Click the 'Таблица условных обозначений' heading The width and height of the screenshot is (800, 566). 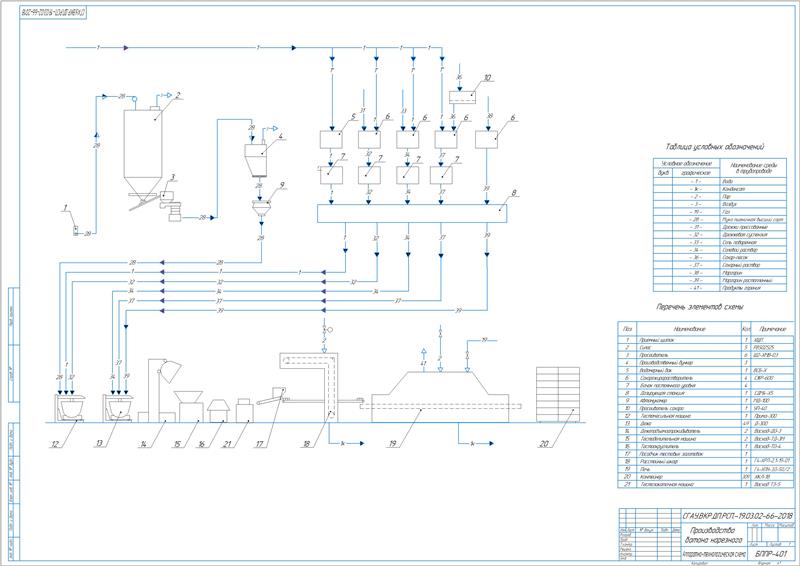click(x=715, y=147)
